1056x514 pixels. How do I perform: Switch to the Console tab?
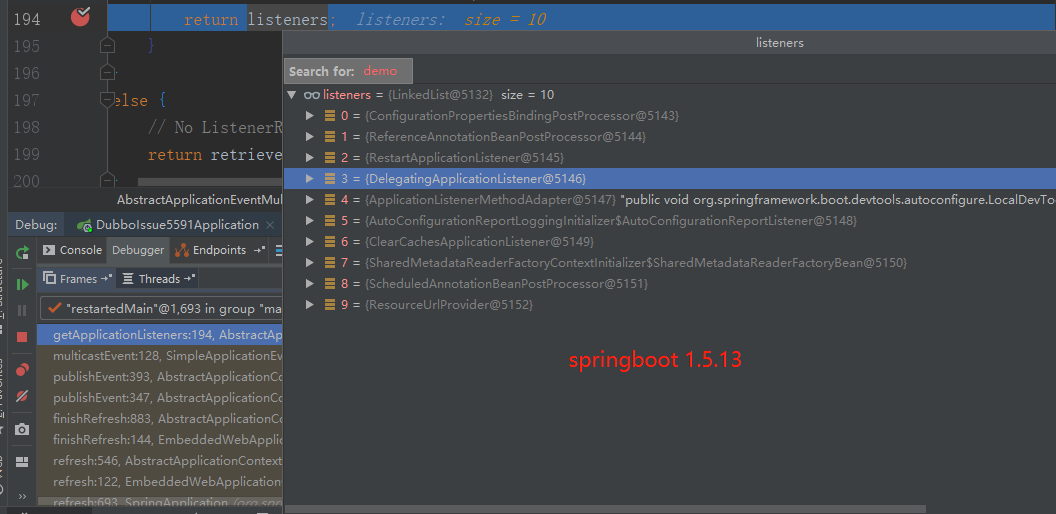coord(73,250)
